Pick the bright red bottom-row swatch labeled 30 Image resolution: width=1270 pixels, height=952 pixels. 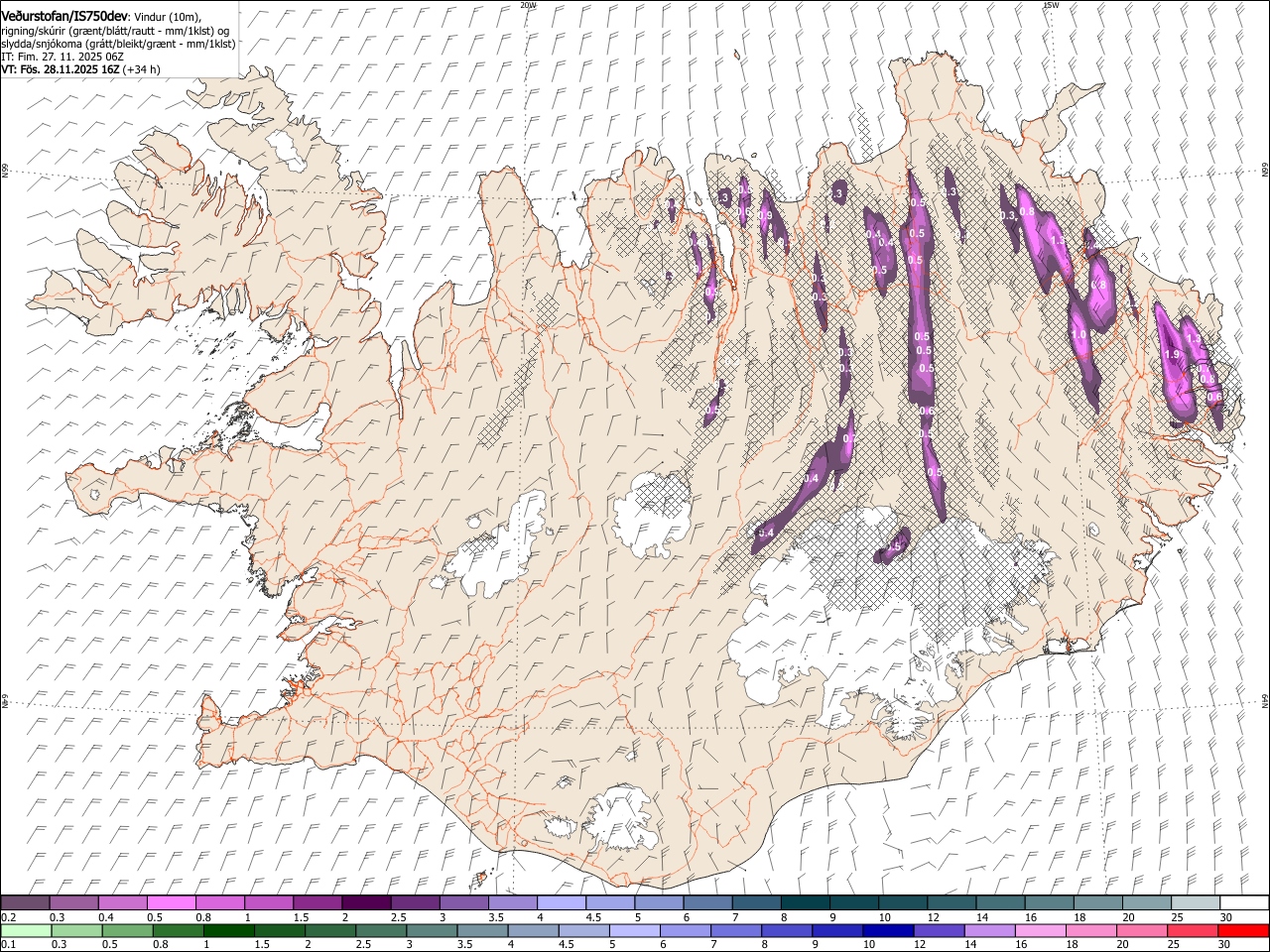(1242, 930)
